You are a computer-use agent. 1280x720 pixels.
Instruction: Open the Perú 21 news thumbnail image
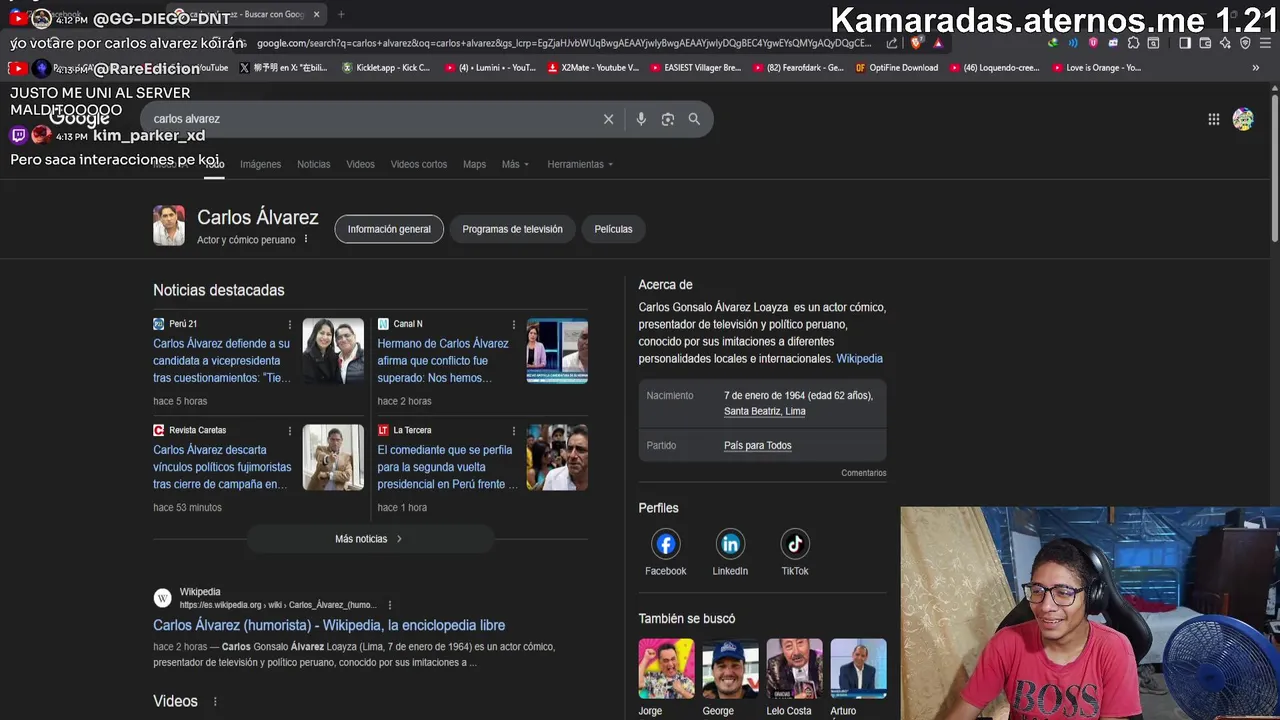click(x=333, y=351)
